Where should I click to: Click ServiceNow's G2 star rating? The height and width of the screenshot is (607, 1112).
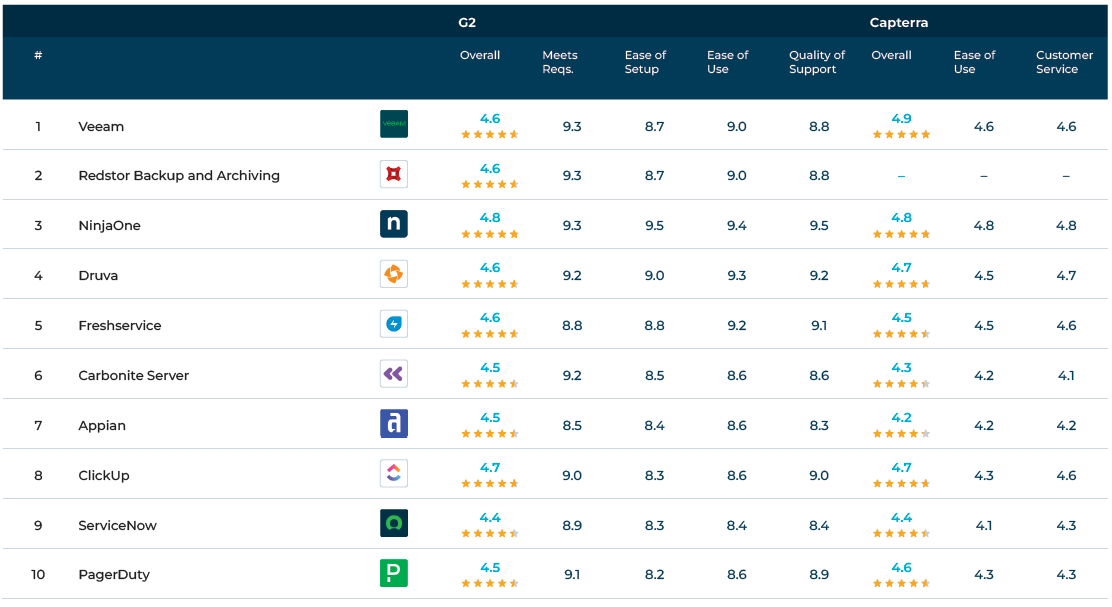click(490, 533)
